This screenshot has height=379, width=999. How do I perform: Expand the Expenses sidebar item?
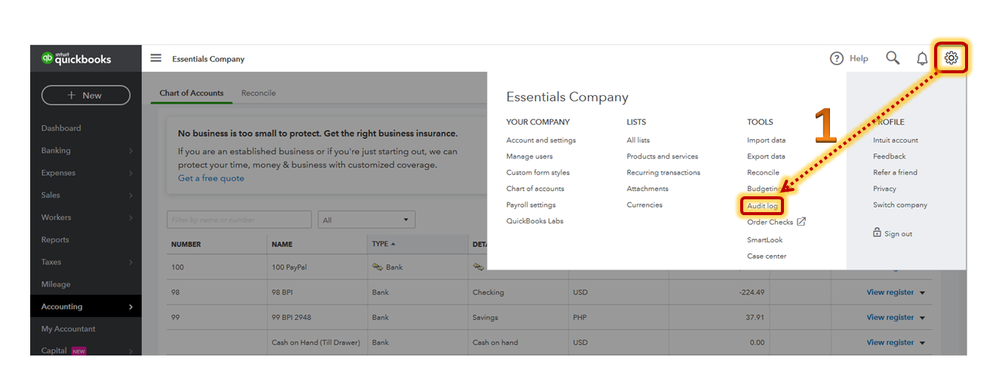tap(85, 173)
